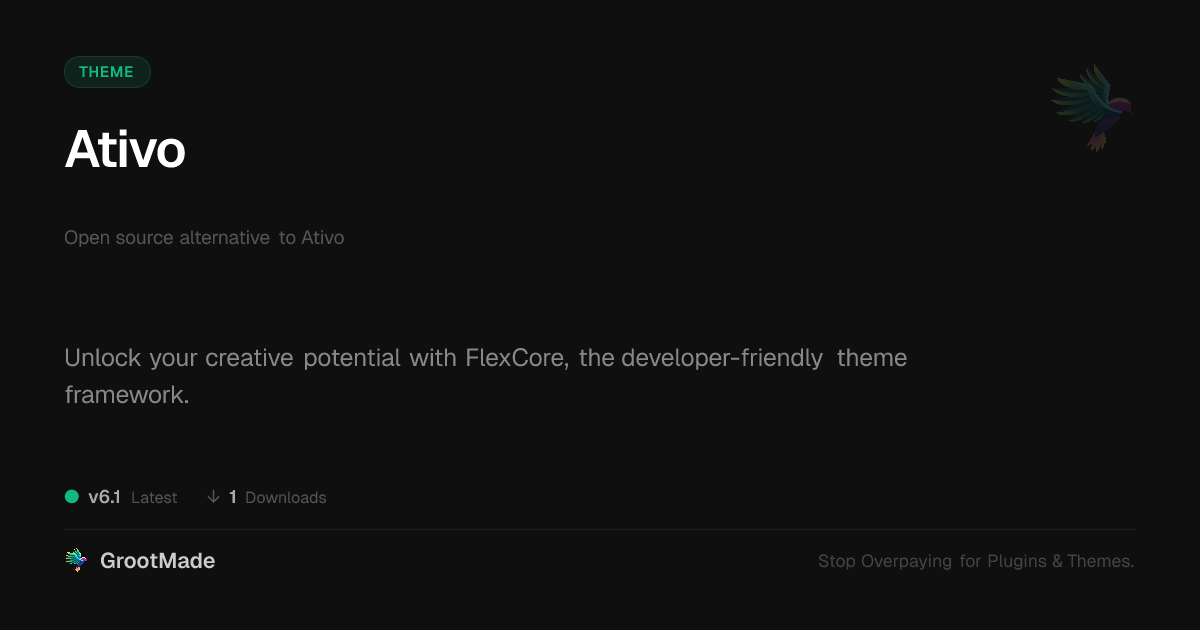Click the green status dot
1200x630 pixels.
(72, 496)
